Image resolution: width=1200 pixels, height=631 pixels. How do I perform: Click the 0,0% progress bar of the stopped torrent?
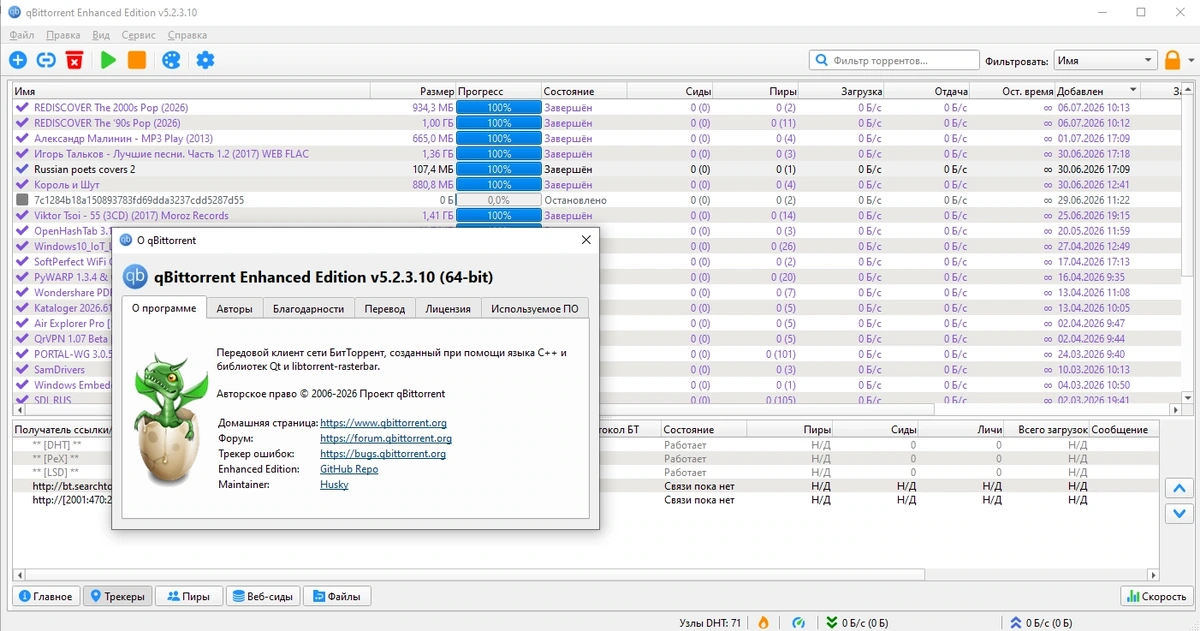(498, 200)
